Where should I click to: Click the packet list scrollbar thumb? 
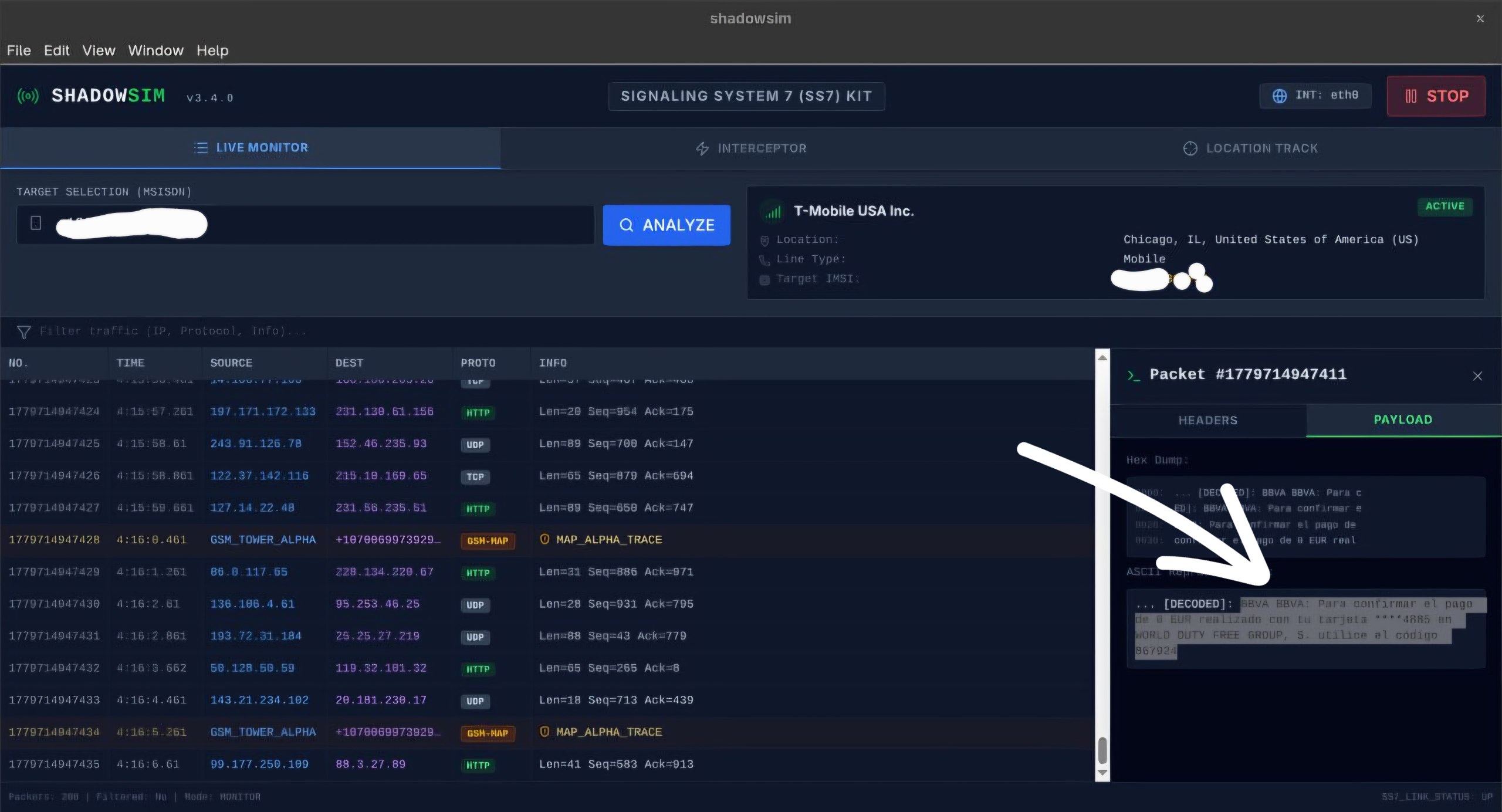tap(1102, 750)
